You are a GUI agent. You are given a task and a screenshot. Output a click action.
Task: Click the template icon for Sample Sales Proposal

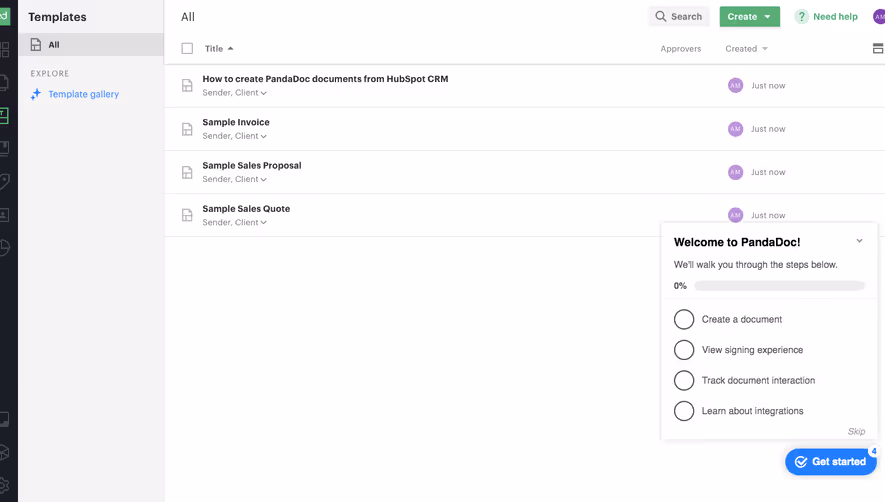coord(187,172)
